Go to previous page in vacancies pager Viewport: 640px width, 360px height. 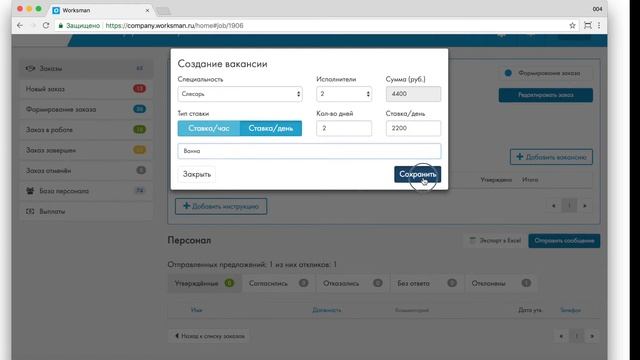pos(553,206)
